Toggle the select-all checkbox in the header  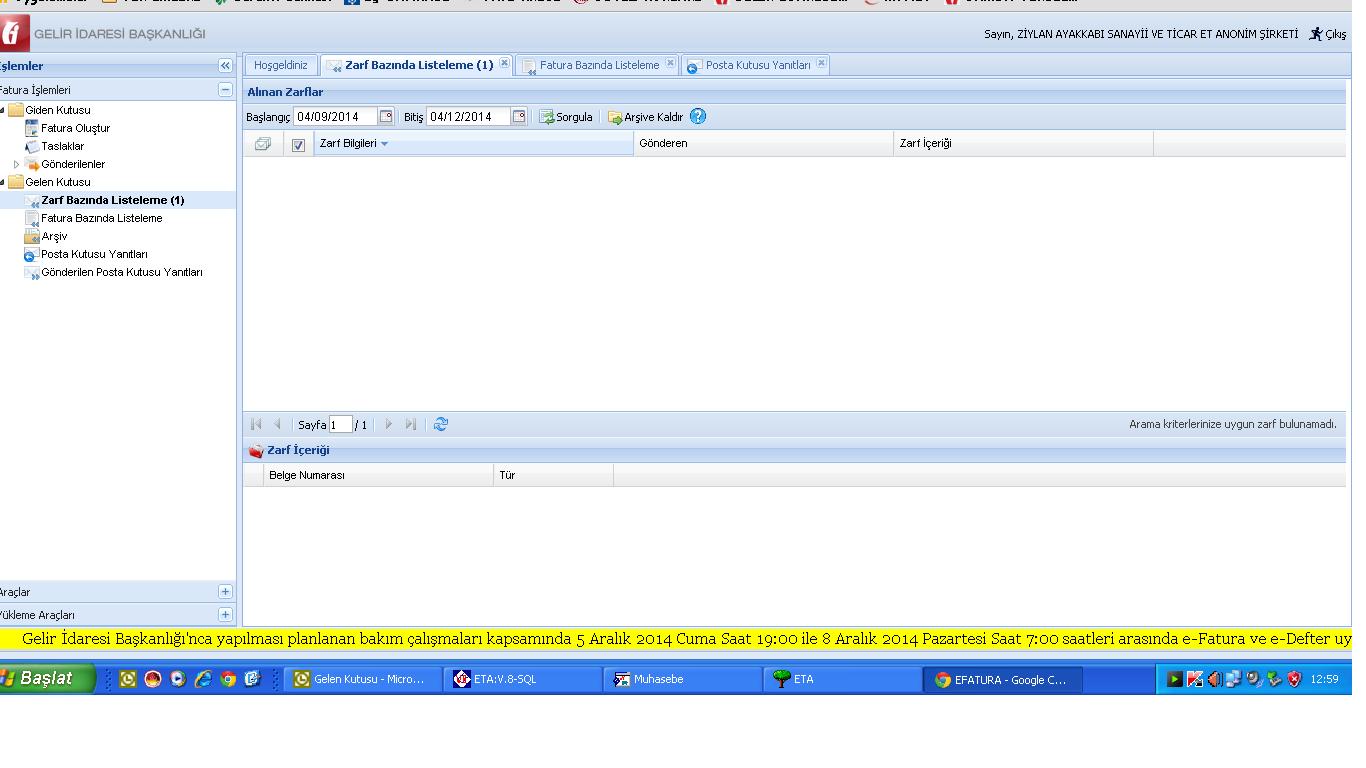[x=298, y=145]
